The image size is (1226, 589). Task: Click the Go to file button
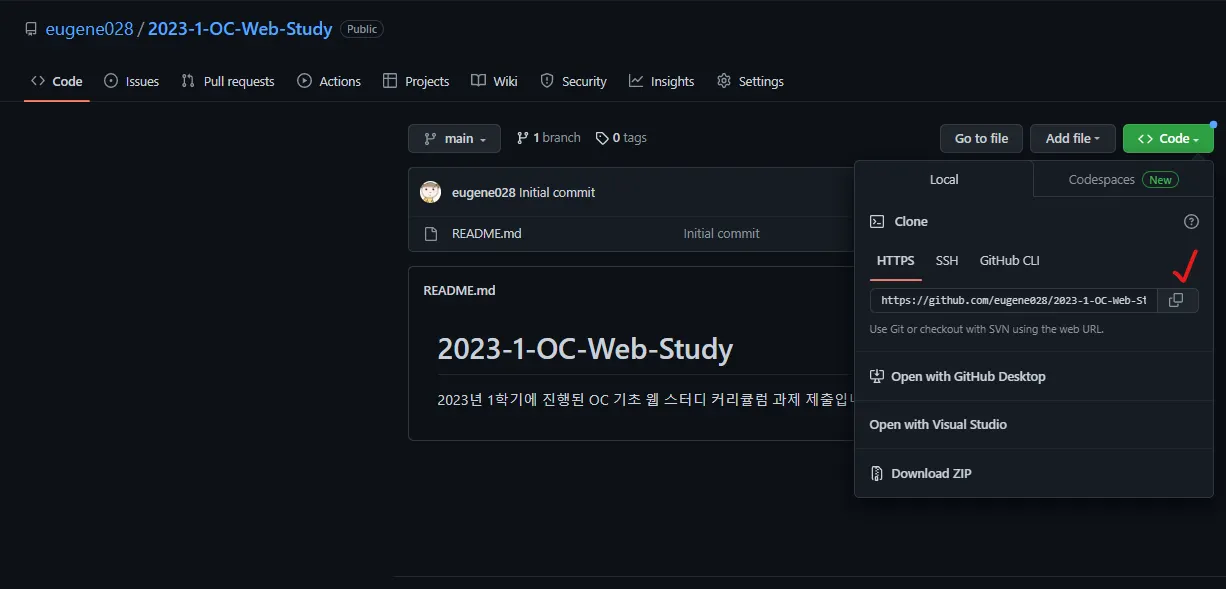coord(981,138)
